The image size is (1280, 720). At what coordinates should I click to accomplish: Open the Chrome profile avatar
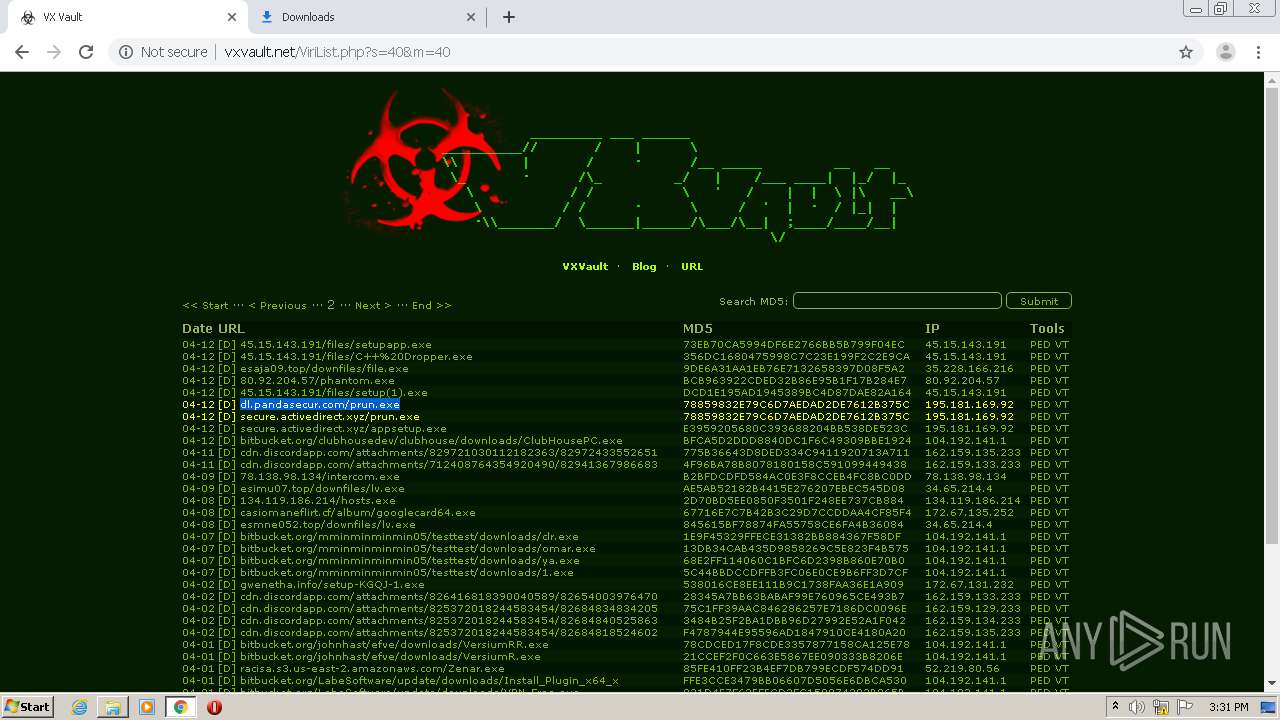[1225, 52]
